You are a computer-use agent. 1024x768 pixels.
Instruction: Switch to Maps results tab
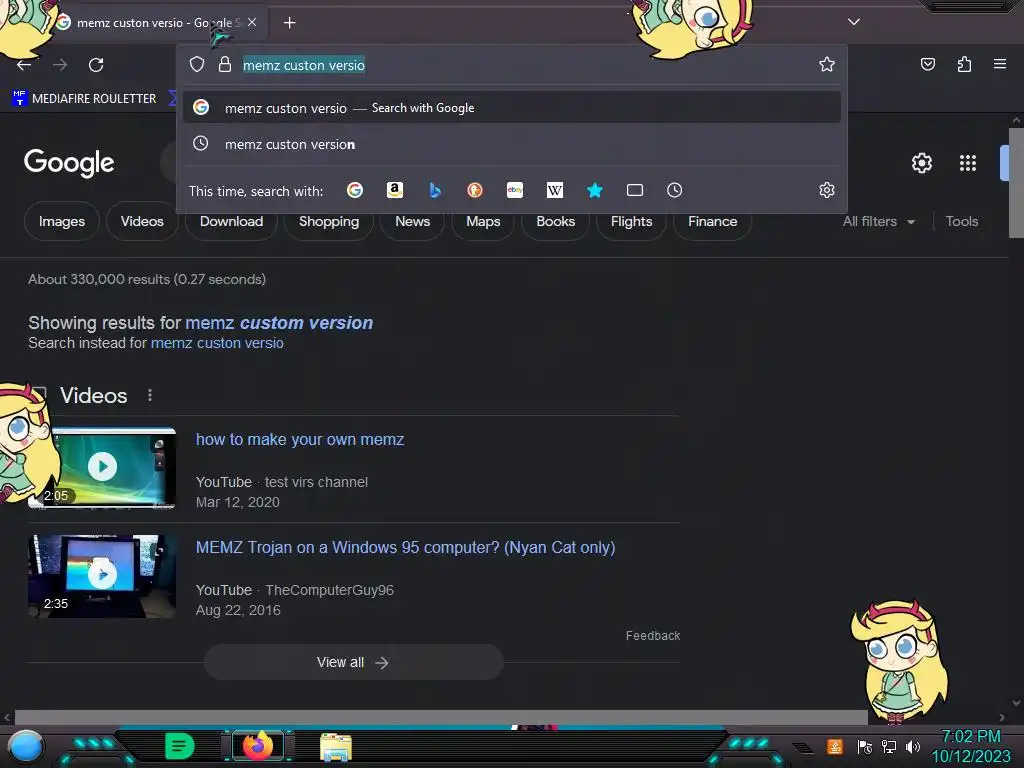(483, 221)
